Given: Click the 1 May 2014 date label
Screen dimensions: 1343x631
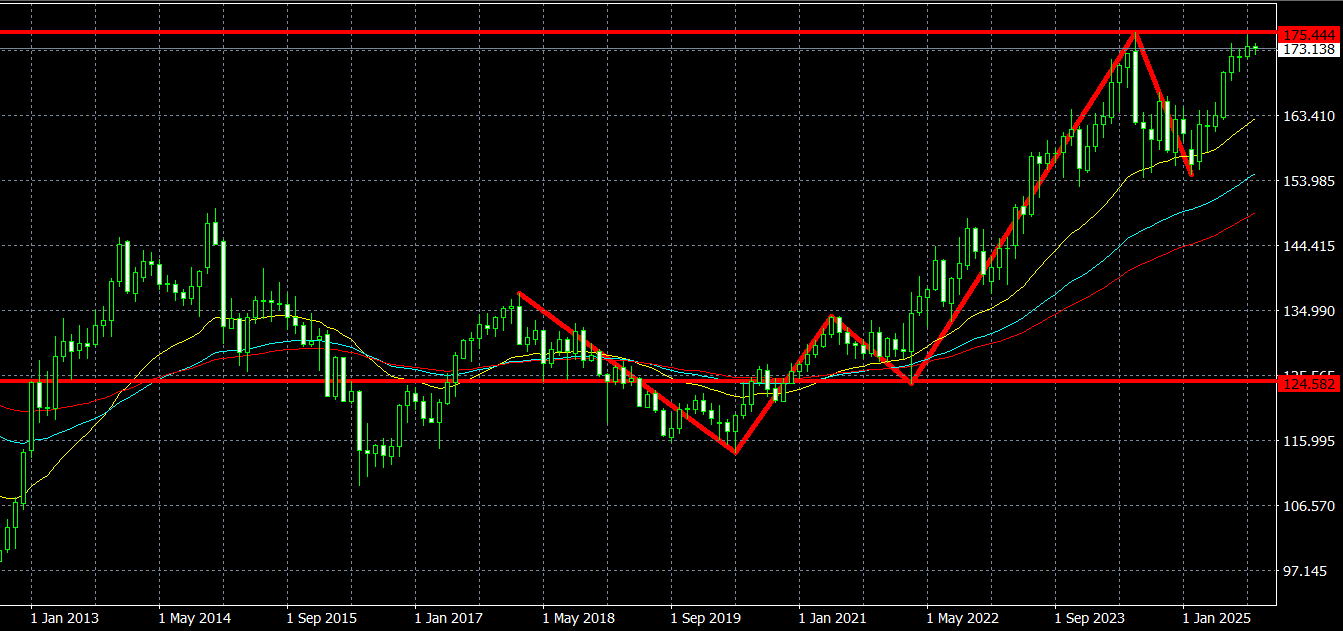Looking at the screenshot, I should (x=194, y=618).
